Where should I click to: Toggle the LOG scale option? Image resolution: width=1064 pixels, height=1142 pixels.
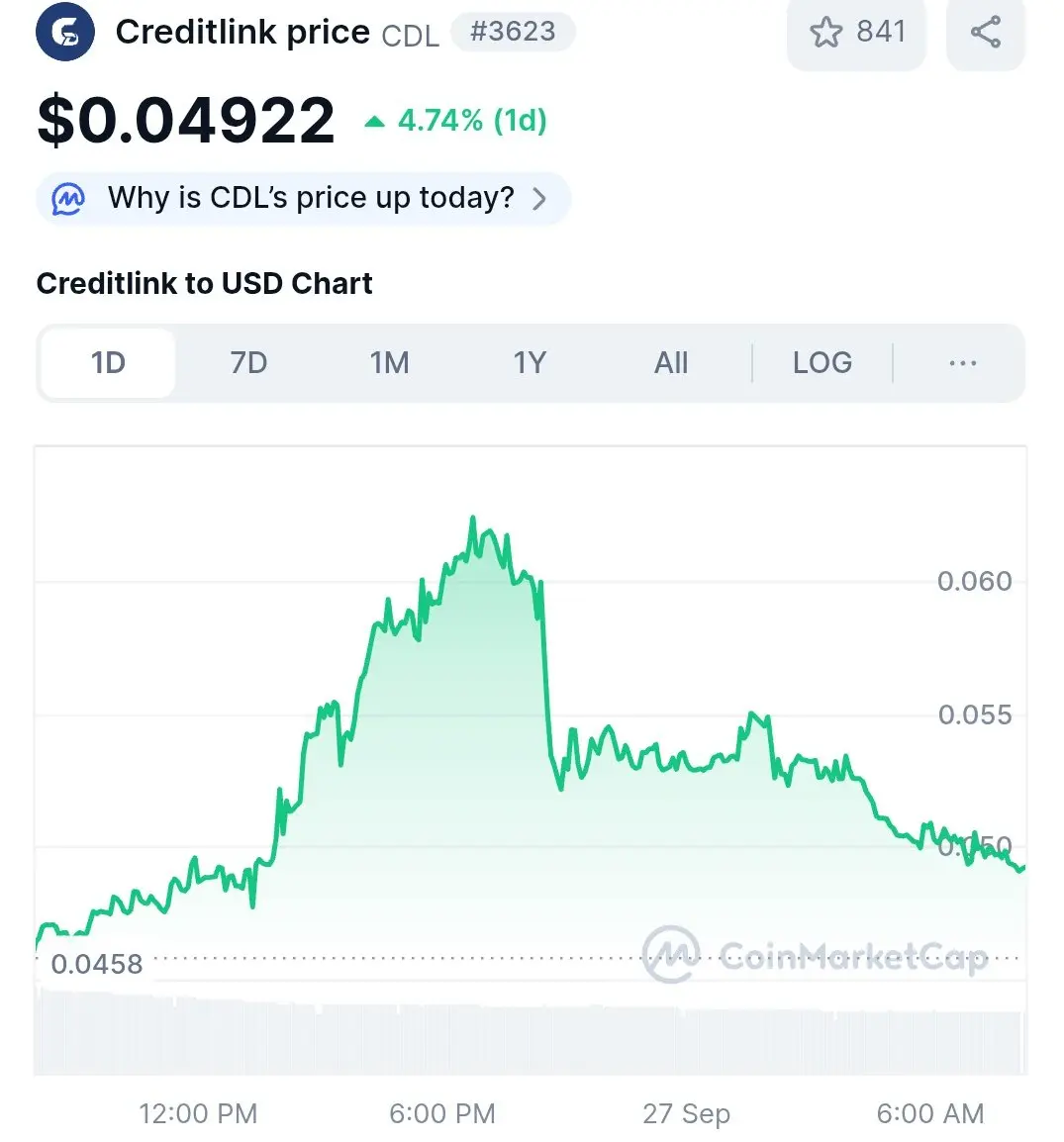pyautogui.click(x=822, y=363)
